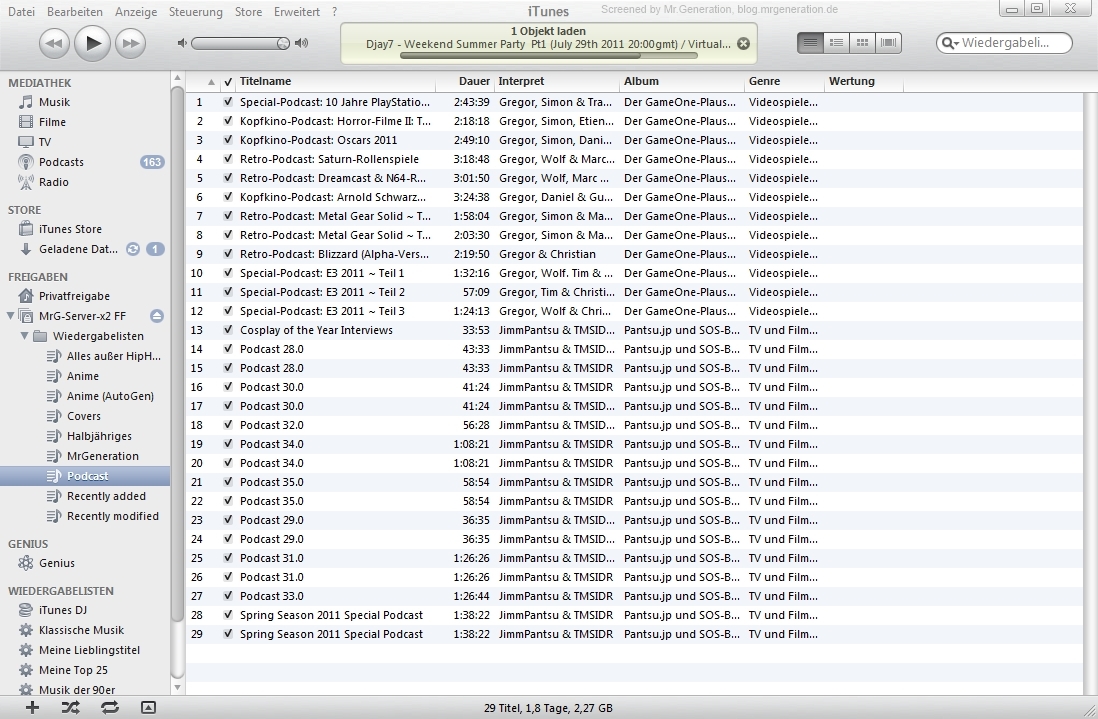Collapse the MrG-Server-x2 FF shared library
Image resolution: width=1098 pixels, height=719 pixels.
click(x=11, y=316)
